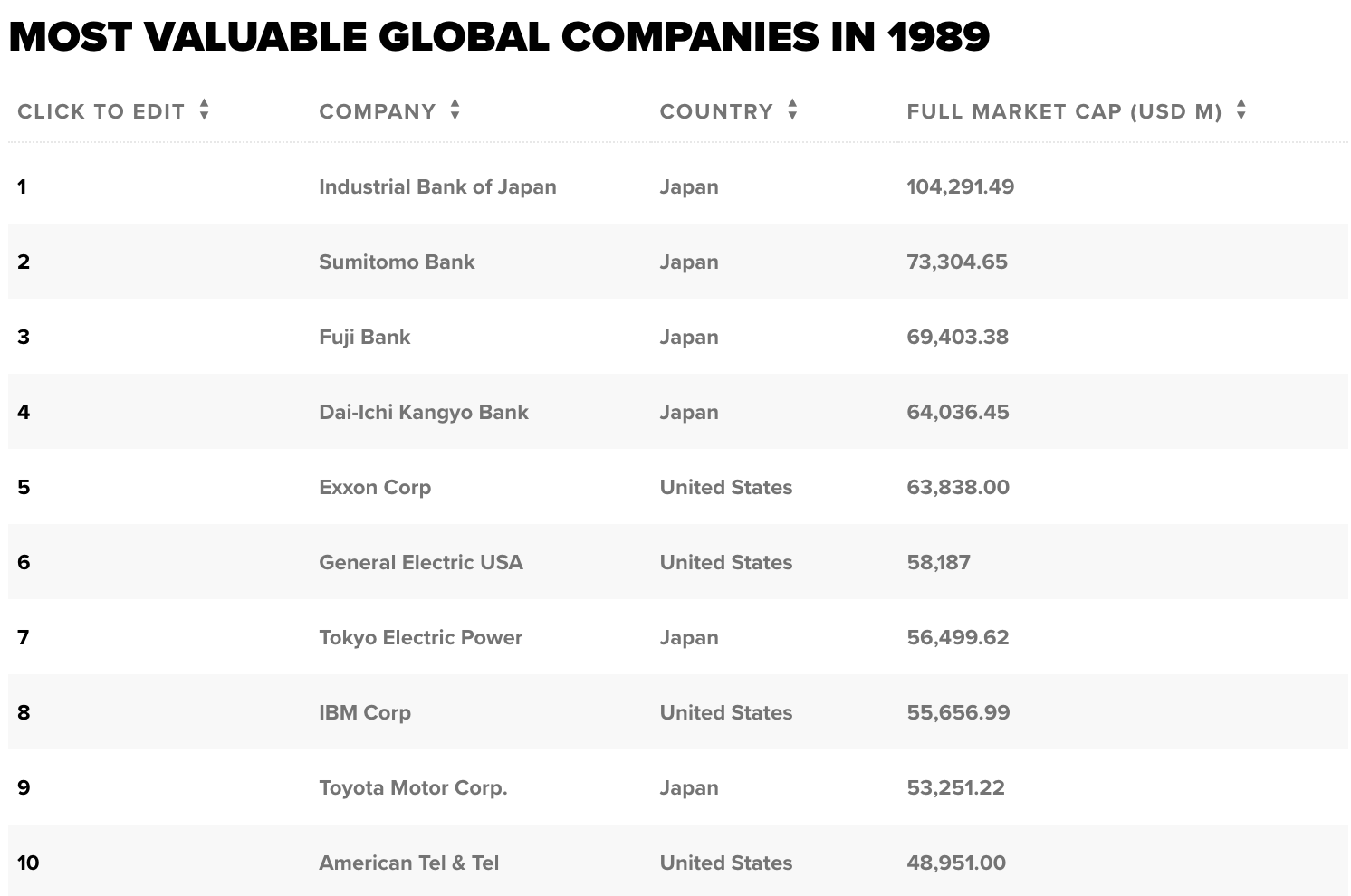Click the page title Most Valuable Global Companies
The width and height of the screenshot is (1351, 896).
click(x=499, y=36)
